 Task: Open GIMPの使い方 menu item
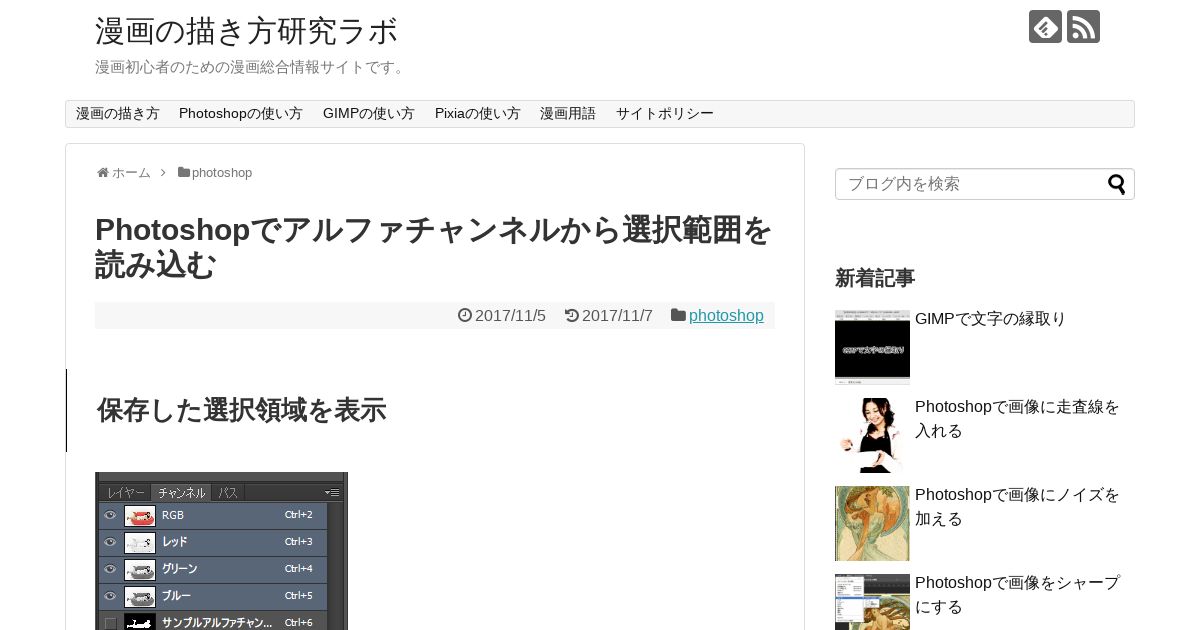click(x=369, y=114)
